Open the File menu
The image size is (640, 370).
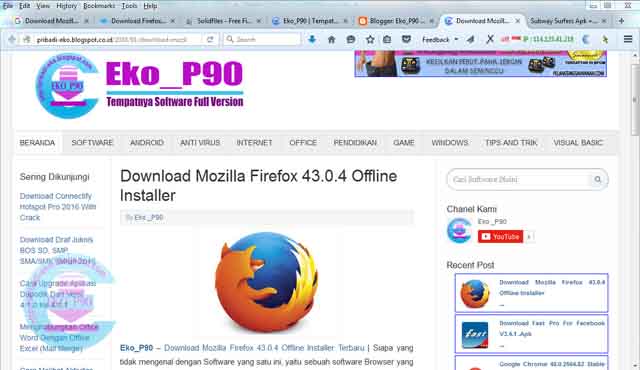click(x=8, y=6)
